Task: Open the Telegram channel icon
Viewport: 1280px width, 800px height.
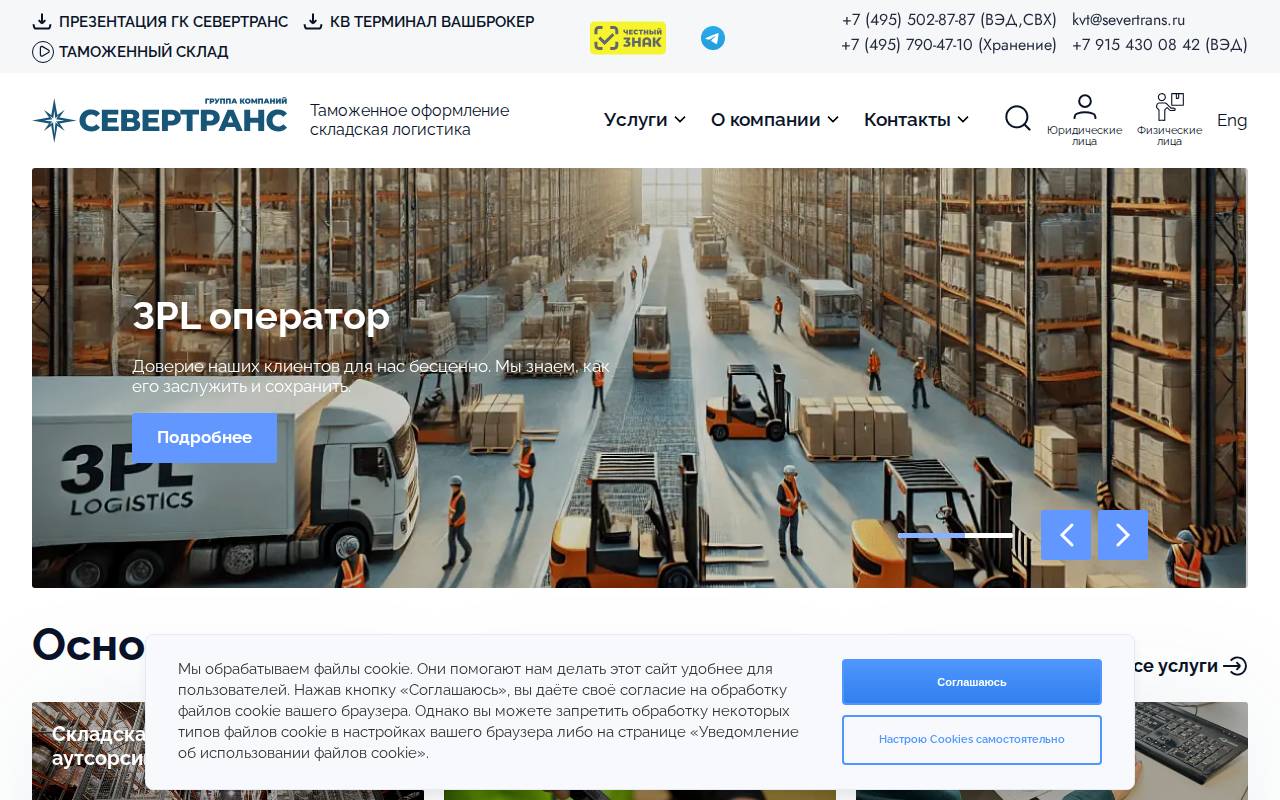Action: pyautogui.click(x=713, y=38)
